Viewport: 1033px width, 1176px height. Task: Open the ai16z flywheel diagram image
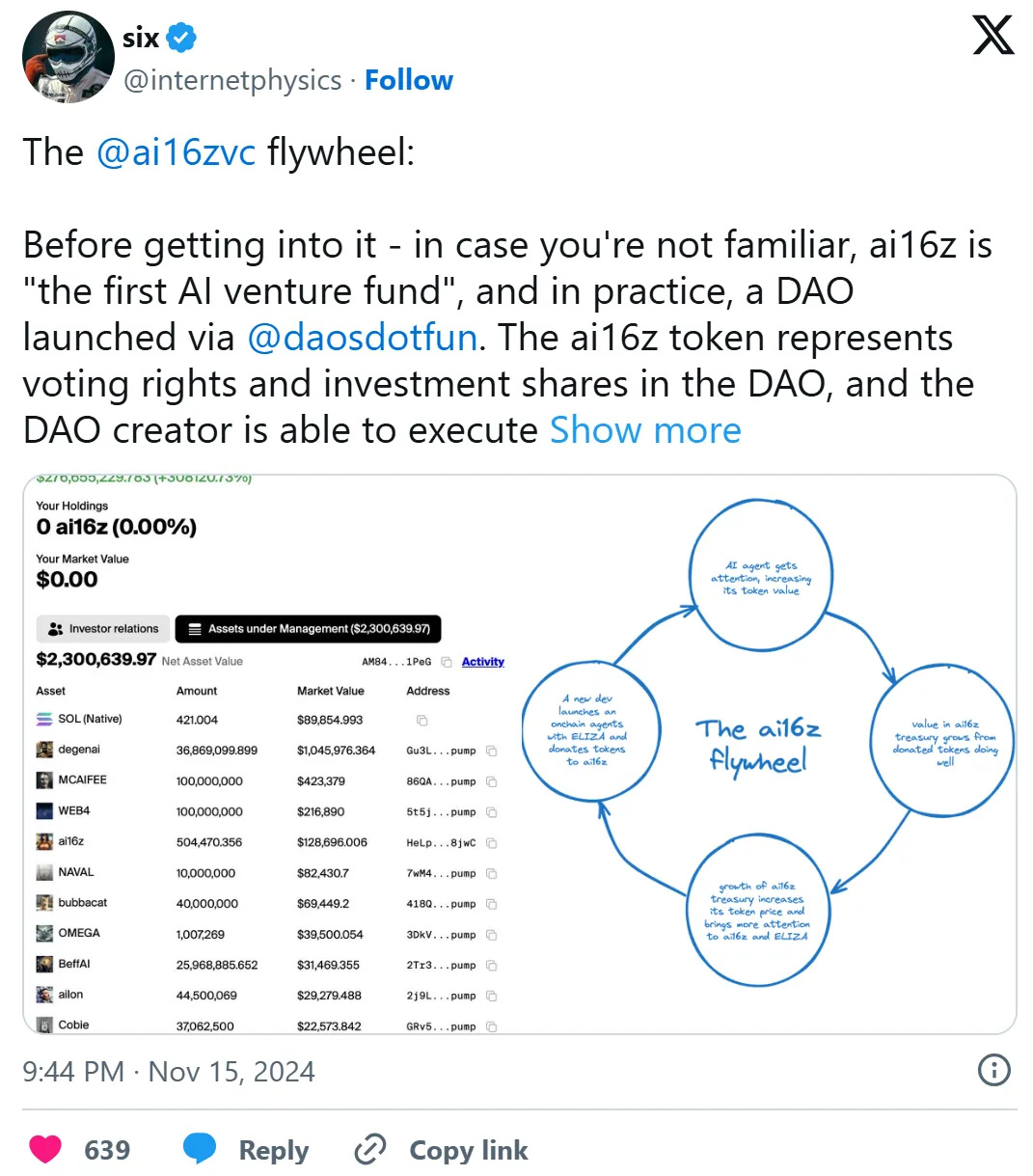click(x=760, y=752)
